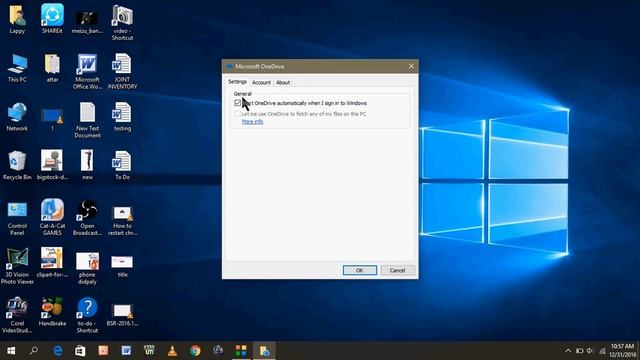Launch Cat-A-Cat GAMES shortcut

pyautogui.click(x=52, y=217)
